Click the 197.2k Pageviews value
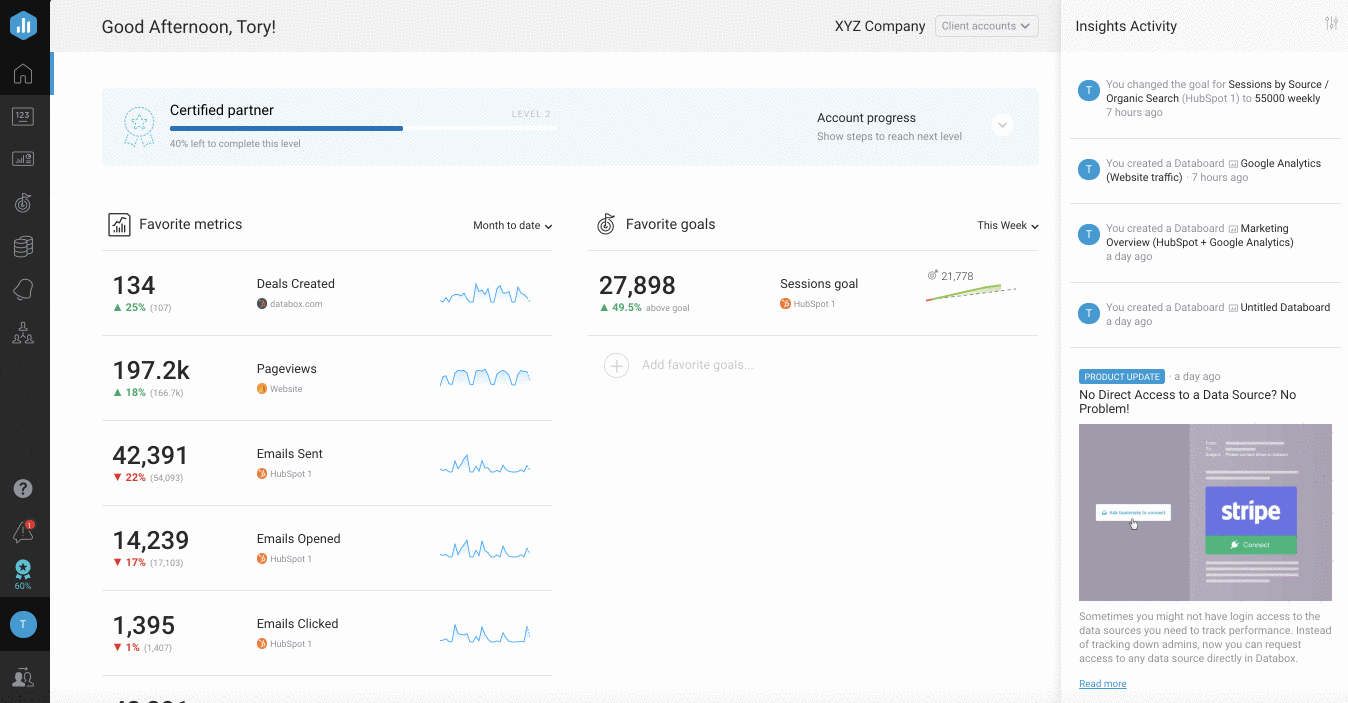Screen dimensions: 1348x703 click(151, 370)
